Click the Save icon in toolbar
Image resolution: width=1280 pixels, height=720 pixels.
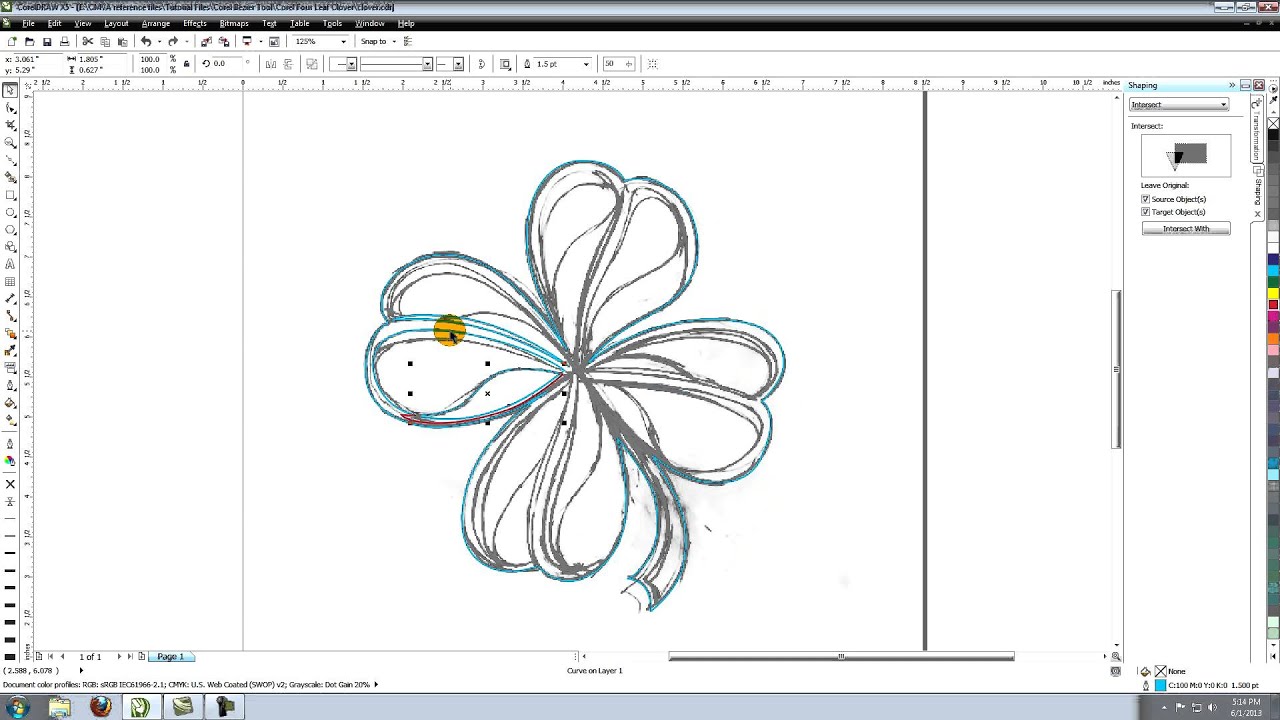point(47,41)
